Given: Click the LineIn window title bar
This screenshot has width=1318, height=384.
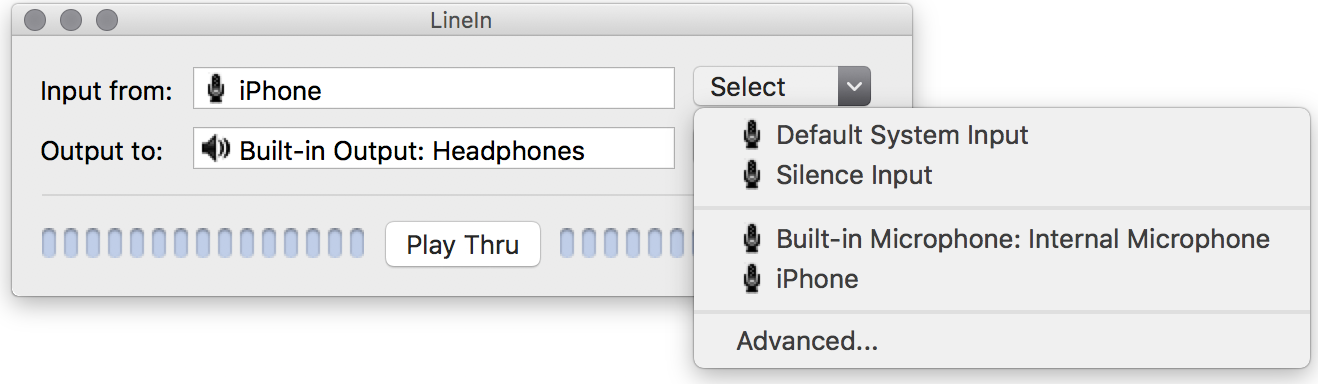Looking at the screenshot, I should pyautogui.click(x=462, y=19).
